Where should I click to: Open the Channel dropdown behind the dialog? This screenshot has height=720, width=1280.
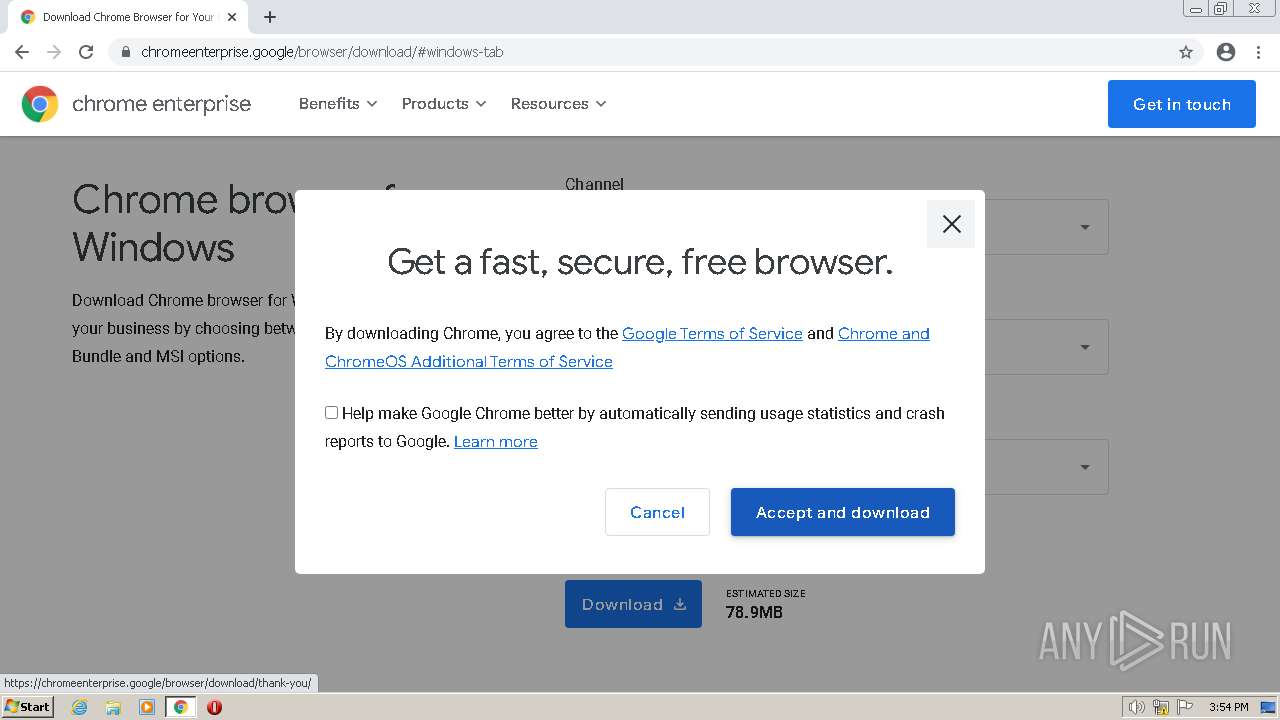point(1085,227)
